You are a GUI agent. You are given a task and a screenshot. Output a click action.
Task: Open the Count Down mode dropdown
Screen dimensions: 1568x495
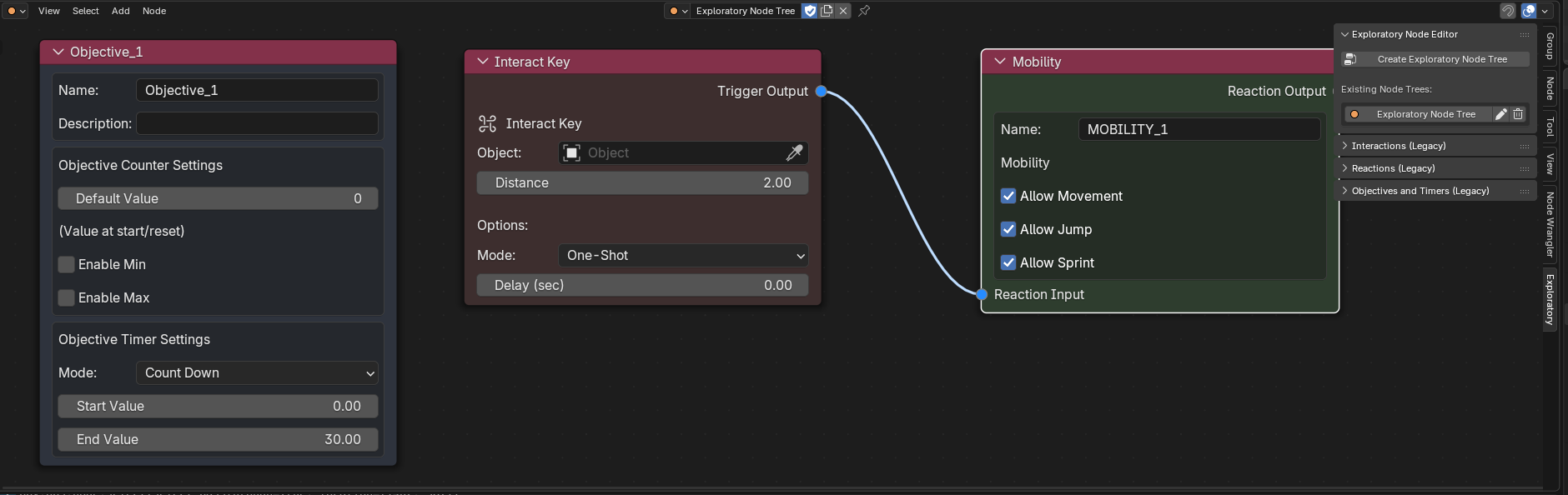pyautogui.click(x=257, y=372)
